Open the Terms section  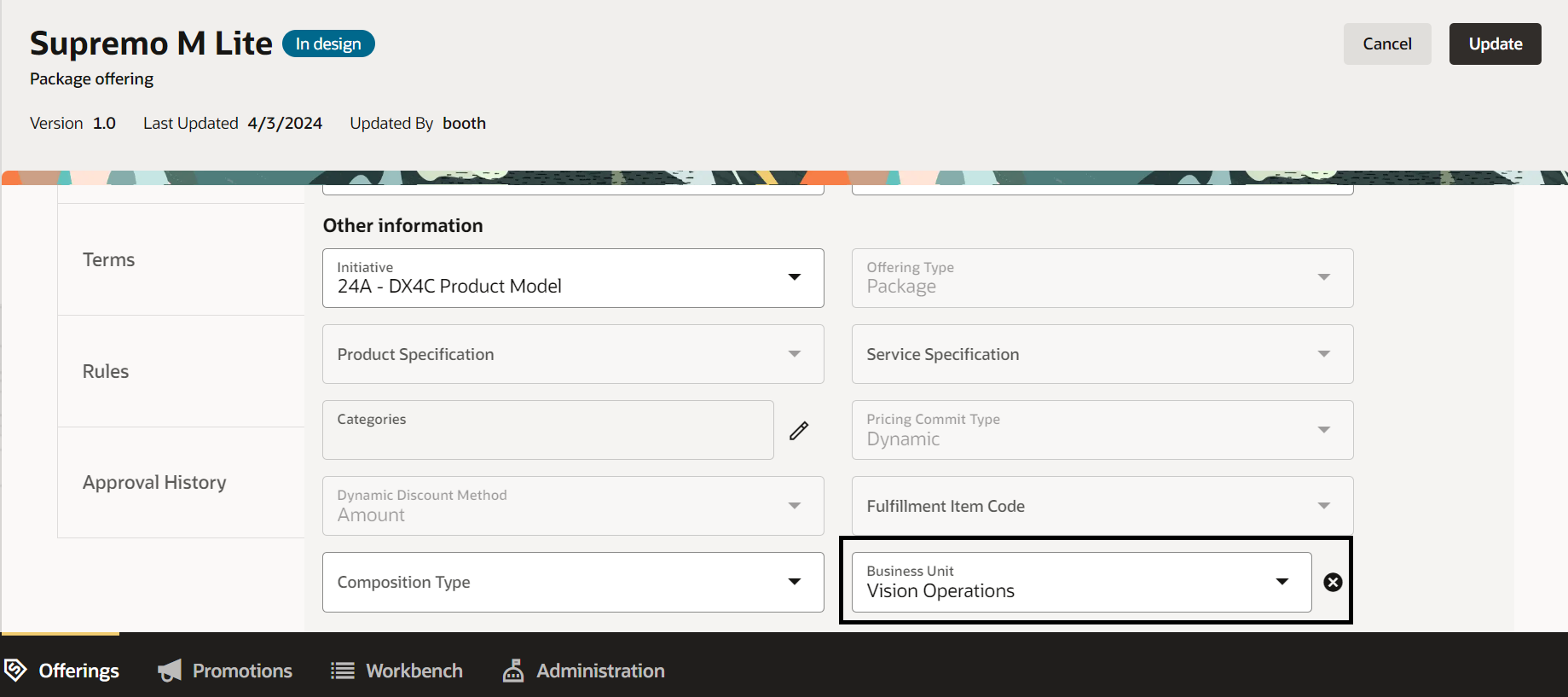tap(109, 259)
